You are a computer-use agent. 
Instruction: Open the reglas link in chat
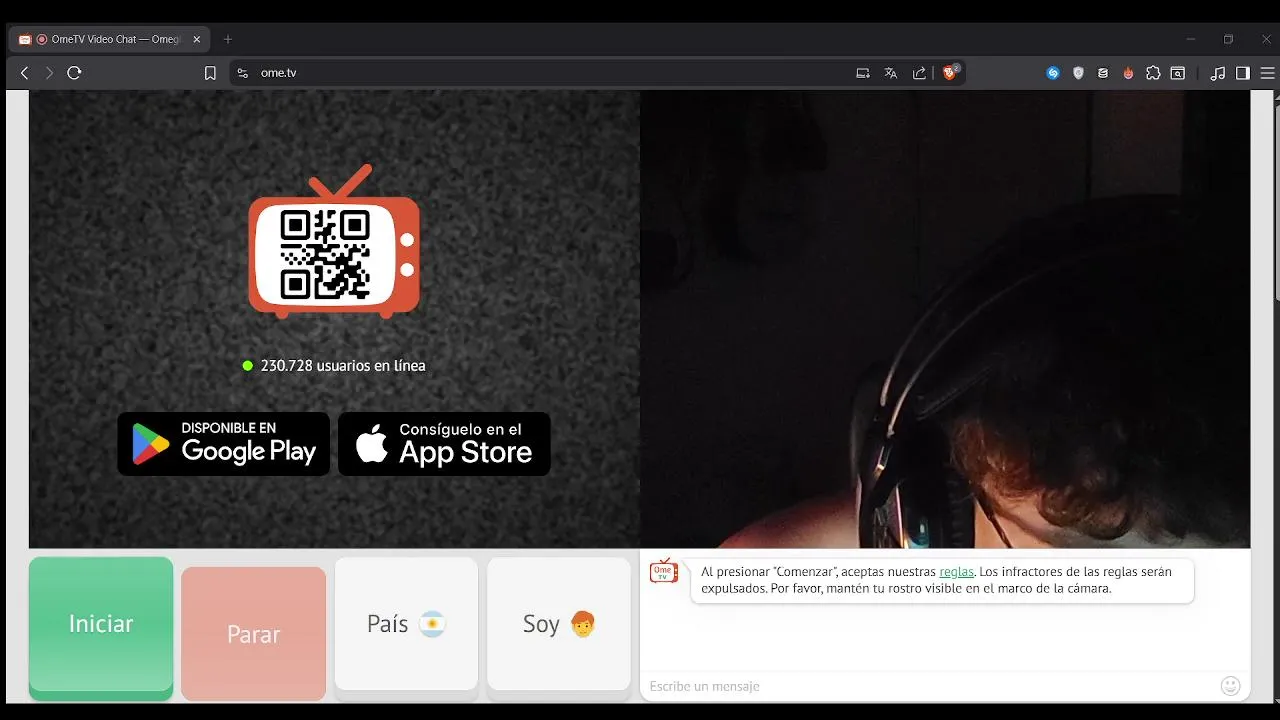[x=956, y=572]
